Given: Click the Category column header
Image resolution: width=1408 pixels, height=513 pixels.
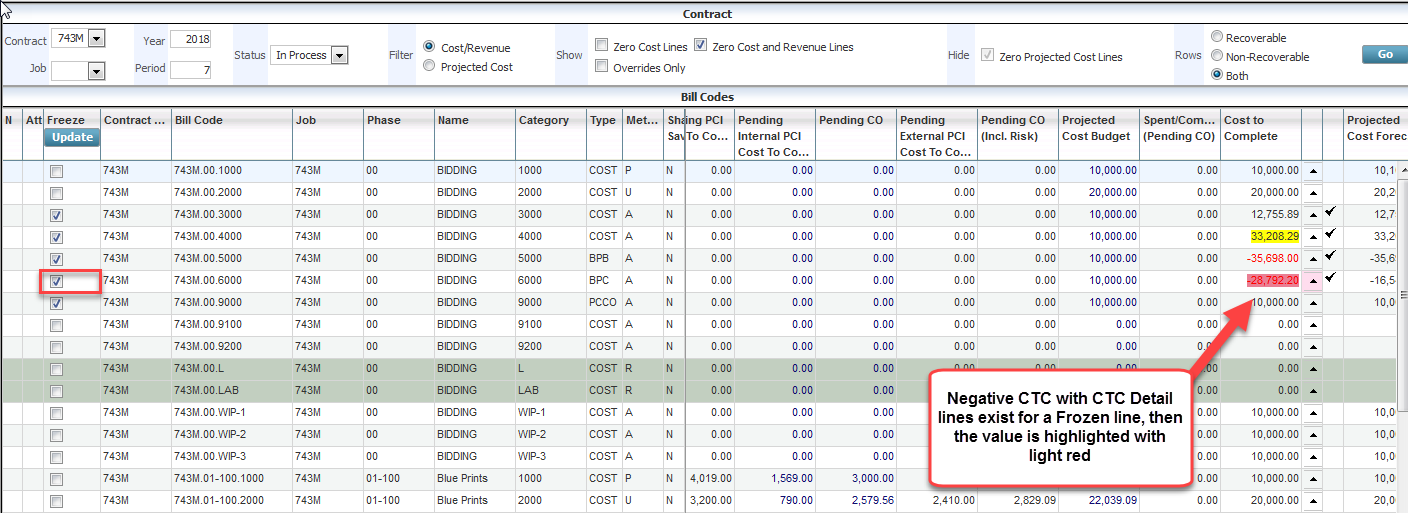Looking at the screenshot, I should pos(543,120).
